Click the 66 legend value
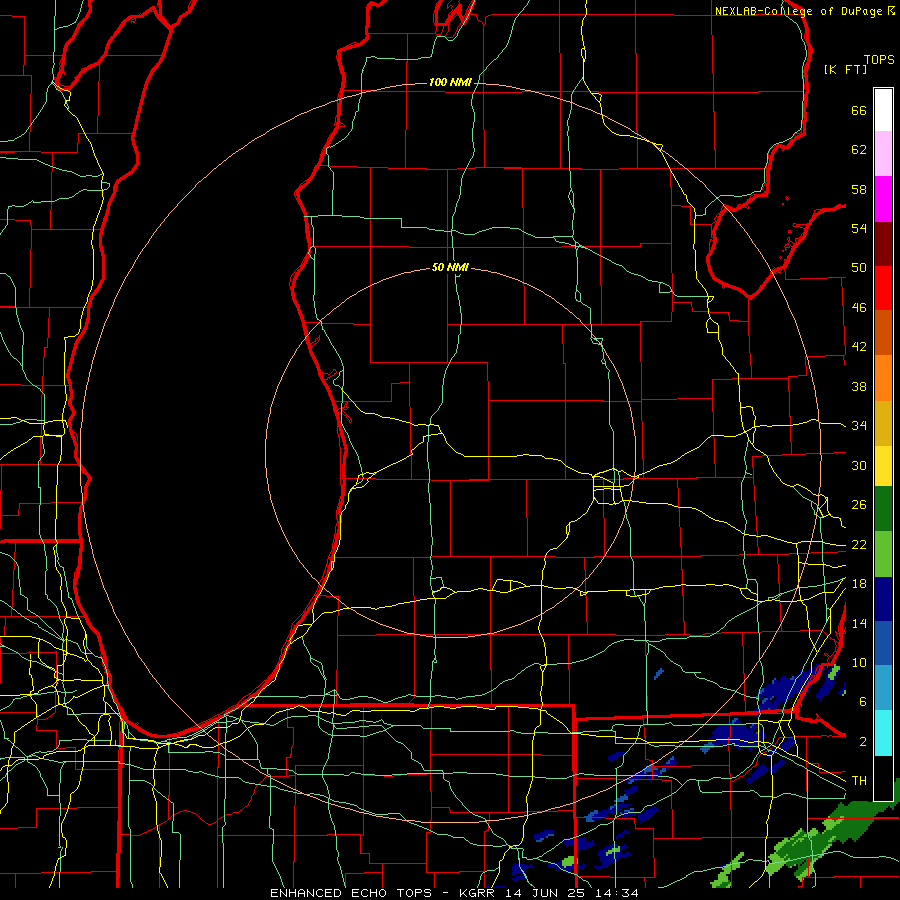Screen dimensions: 900x900 coord(859,110)
